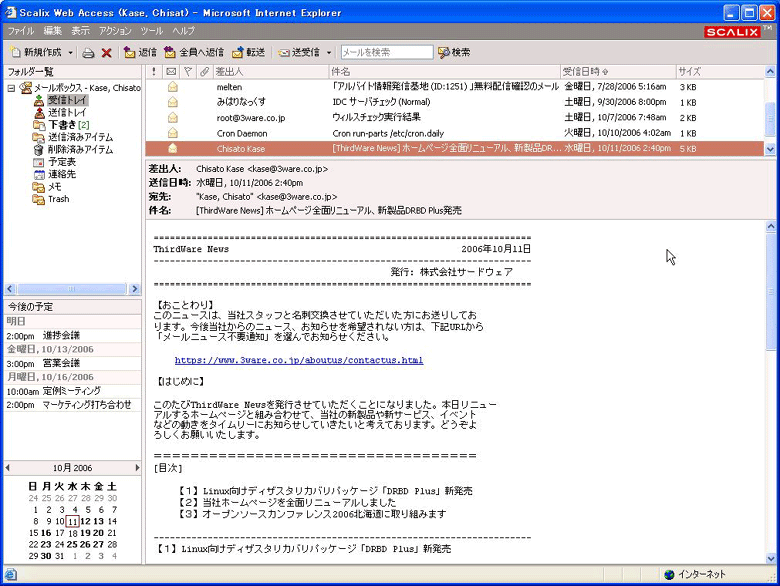Click envelope icon of みはりなっくす message
Viewport: 780px width, 586px height.
click(173, 102)
